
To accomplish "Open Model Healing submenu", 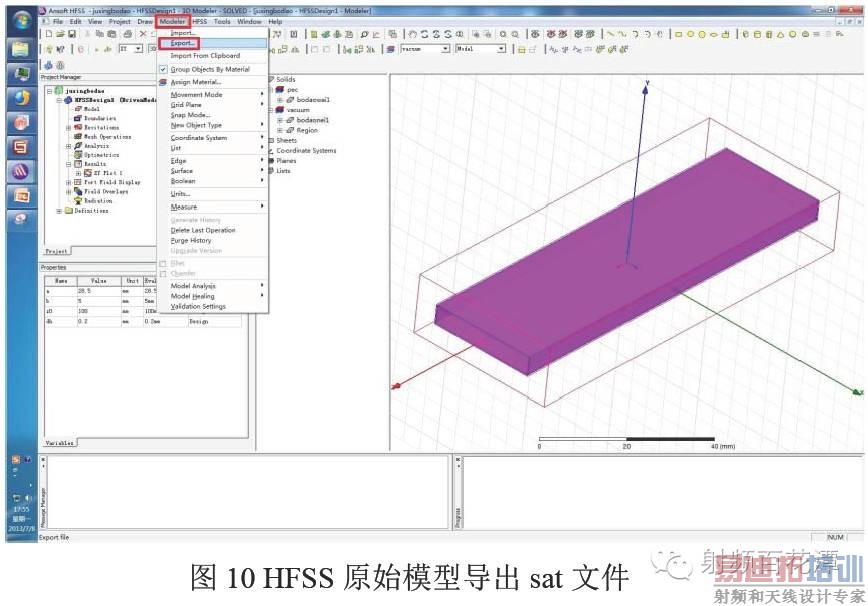I will click(x=213, y=297).
